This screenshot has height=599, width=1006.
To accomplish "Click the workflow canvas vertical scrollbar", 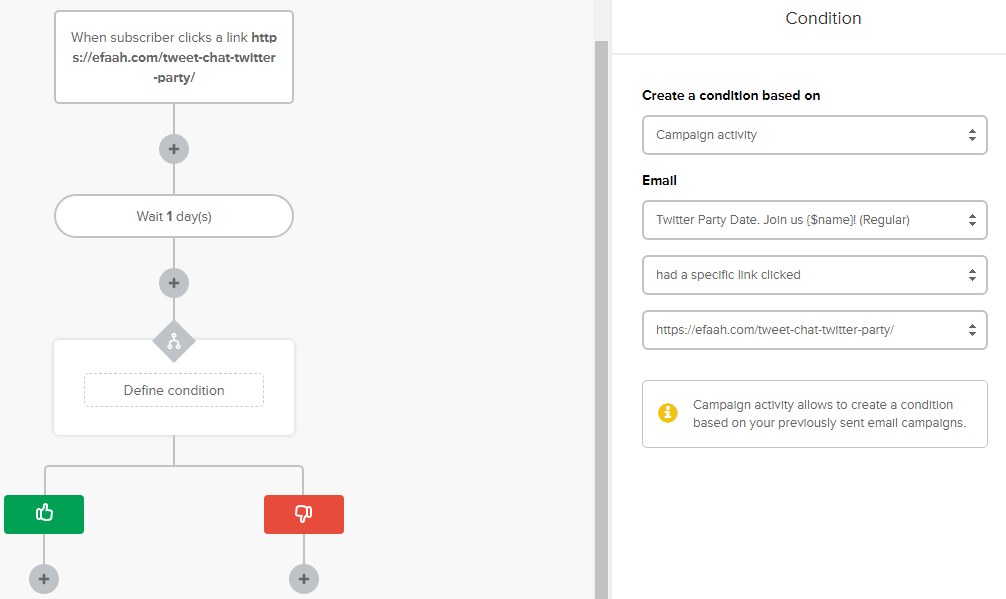I will (601, 300).
